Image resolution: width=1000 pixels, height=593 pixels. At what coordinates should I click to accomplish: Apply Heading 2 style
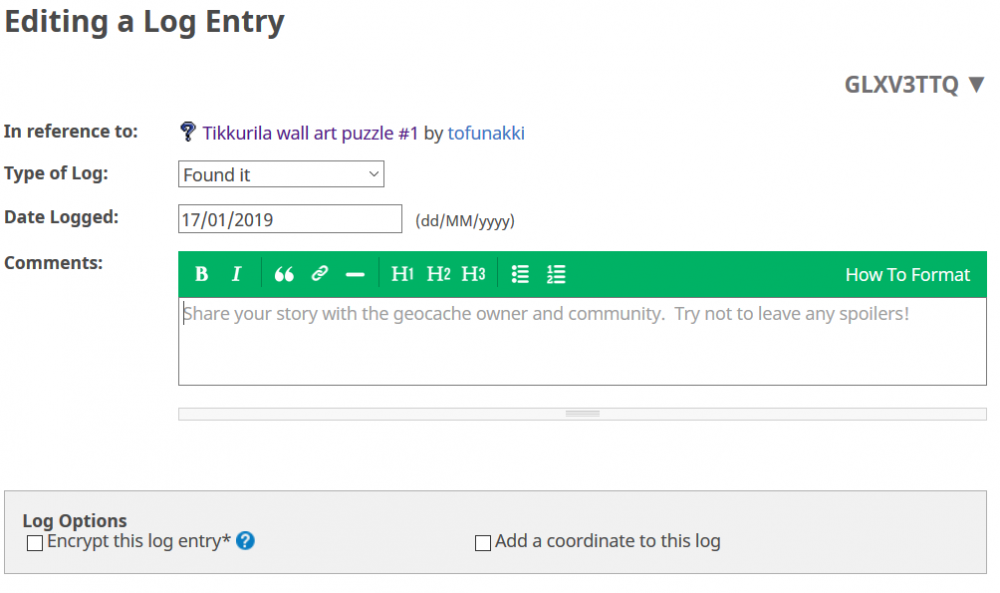(438, 274)
